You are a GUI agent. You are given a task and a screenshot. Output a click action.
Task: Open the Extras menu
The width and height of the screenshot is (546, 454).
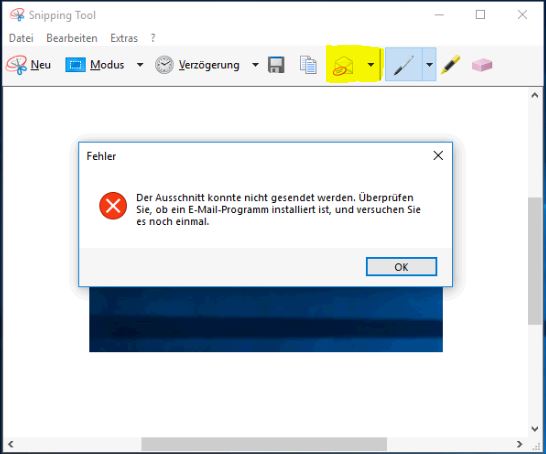tap(124, 38)
